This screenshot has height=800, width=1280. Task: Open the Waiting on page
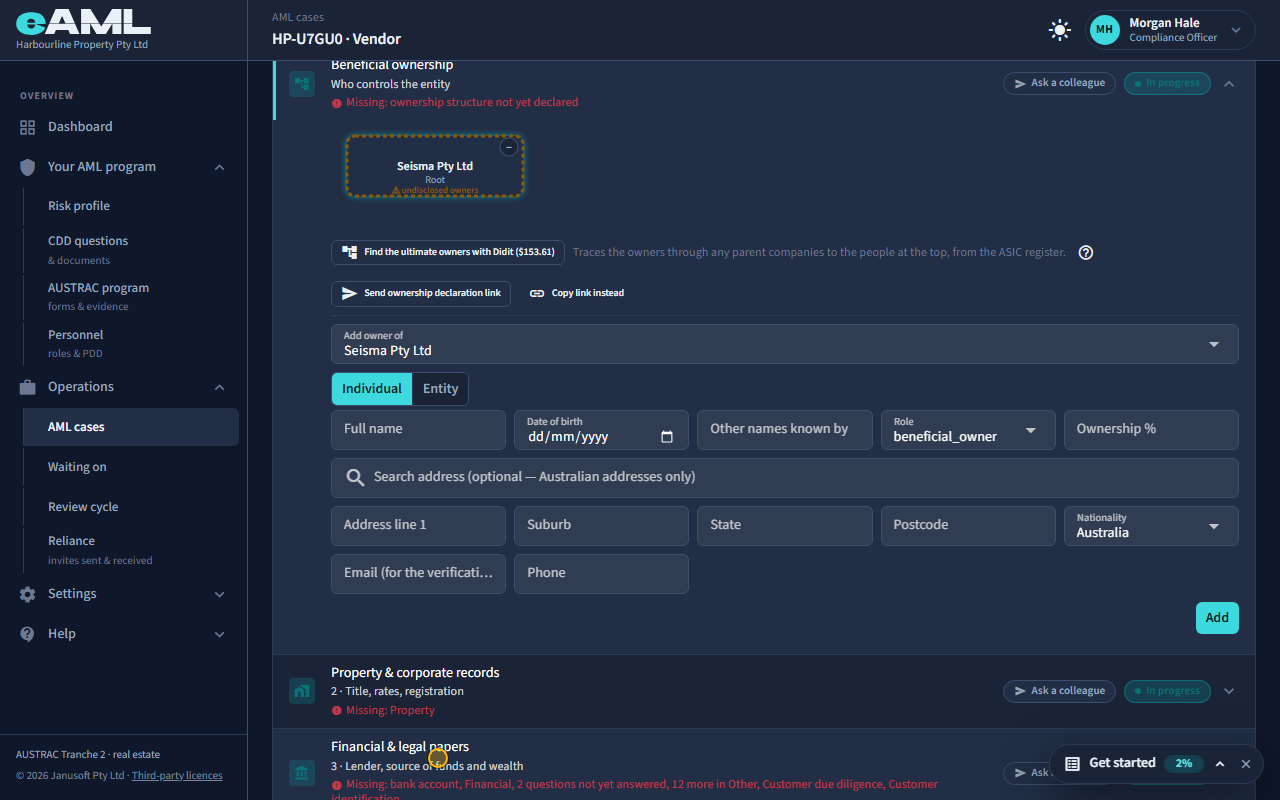pos(77,467)
